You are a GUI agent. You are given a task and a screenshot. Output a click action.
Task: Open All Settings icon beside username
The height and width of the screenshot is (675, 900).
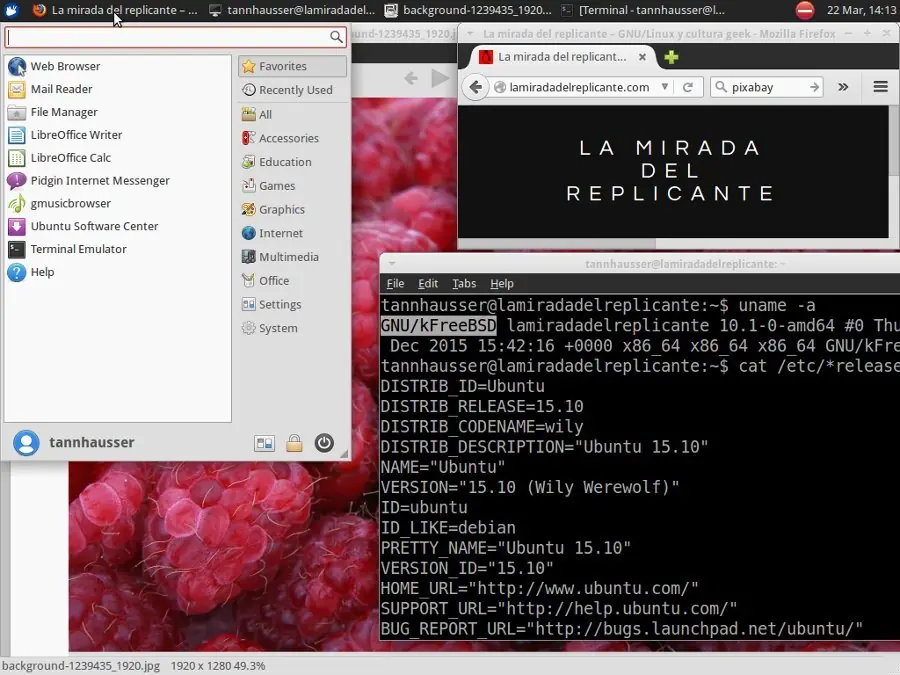click(x=265, y=443)
